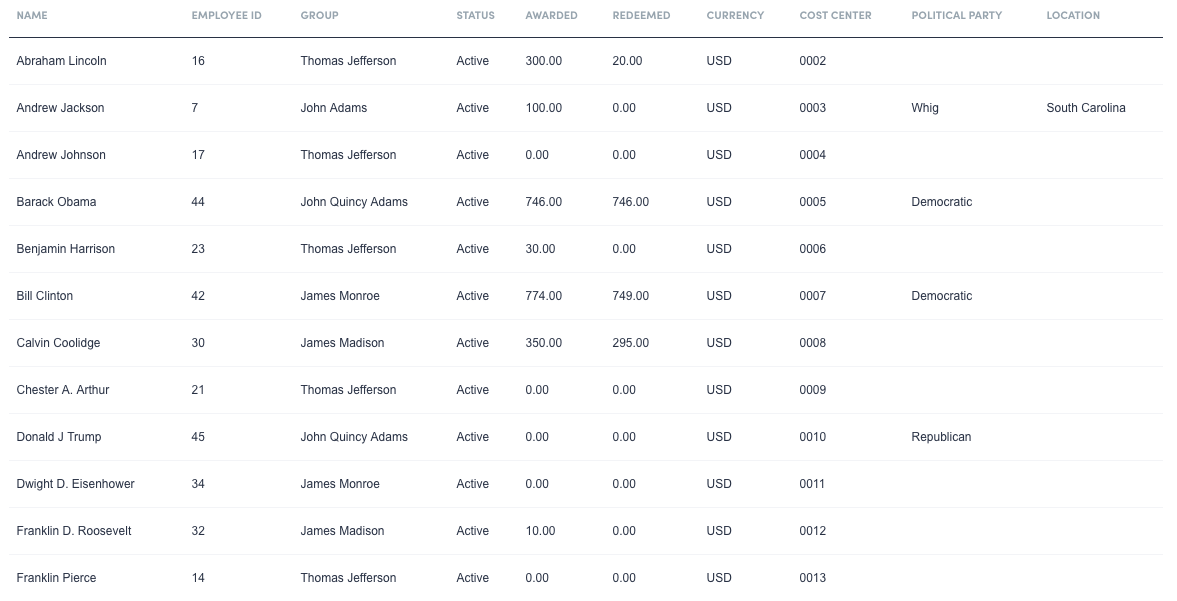Sort by the POLITICAL PARTY column
Viewport: 1177px width, 601px height.
pyautogui.click(x=956, y=15)
